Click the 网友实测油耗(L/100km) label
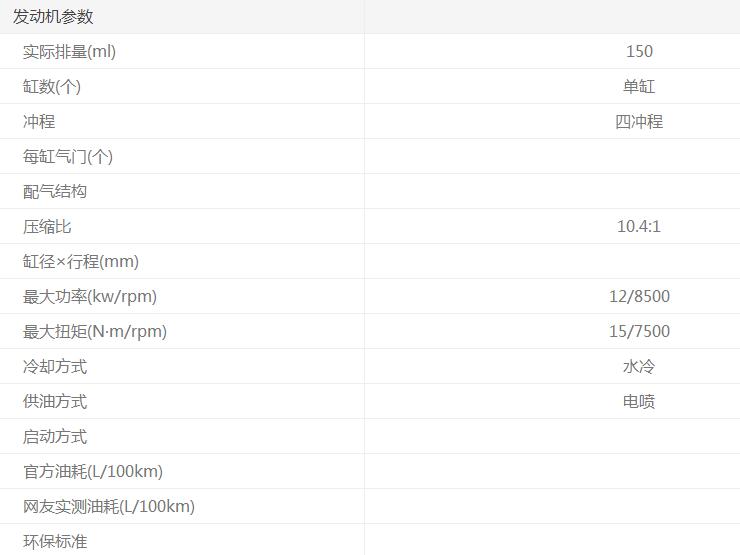This screenshot has height=555, width=740. [109, 506]
